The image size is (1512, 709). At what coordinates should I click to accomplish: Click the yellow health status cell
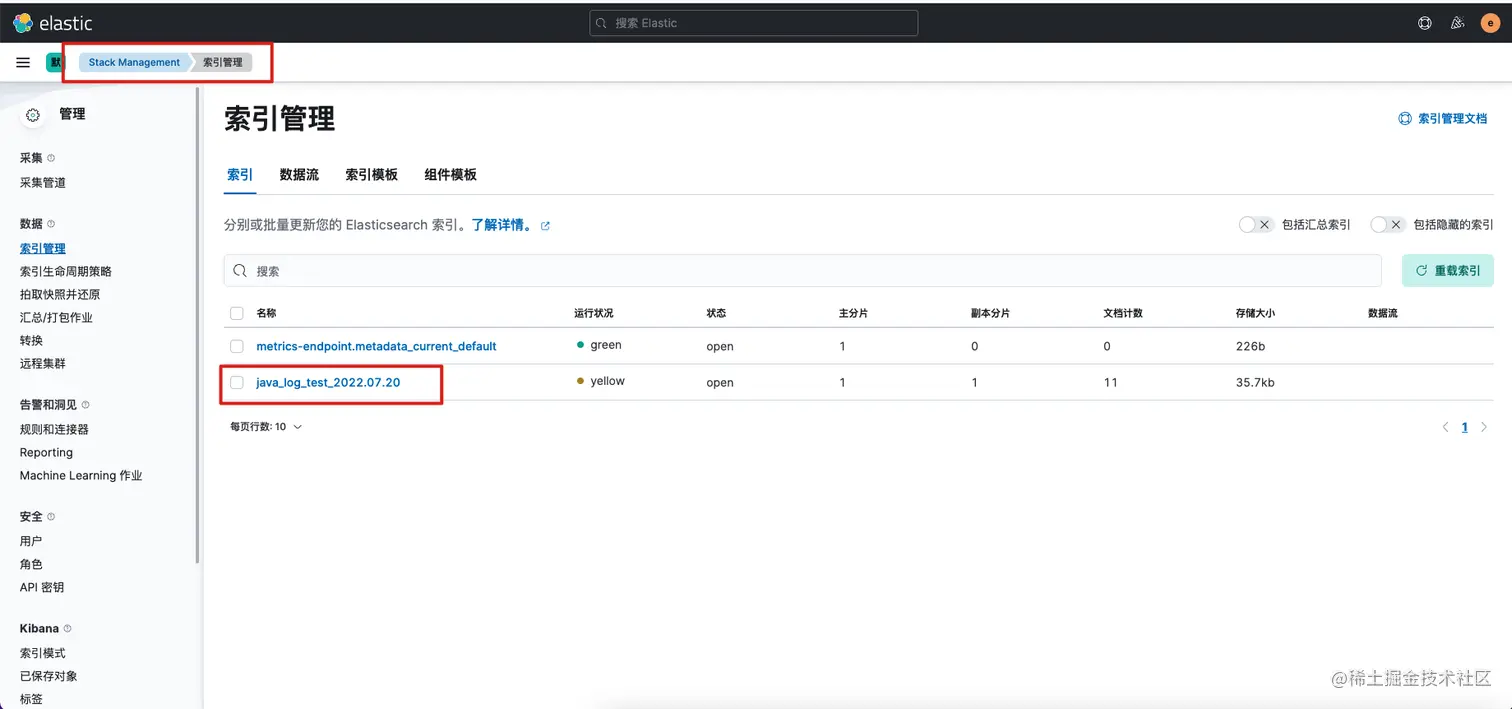click(601, 382)
